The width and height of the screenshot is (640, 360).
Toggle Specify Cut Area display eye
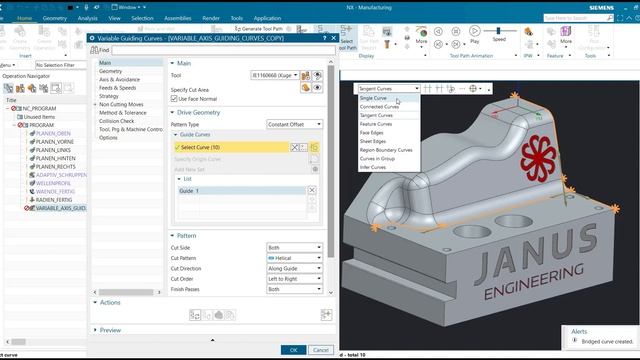pos(317,87)
